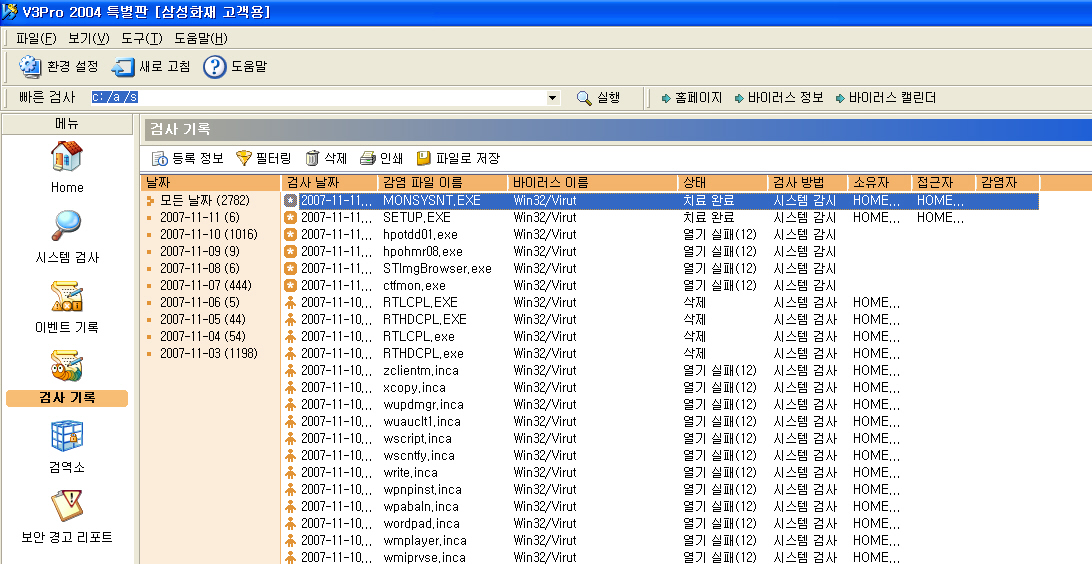Select the xcopy.inca file entry

click(414, 387)
